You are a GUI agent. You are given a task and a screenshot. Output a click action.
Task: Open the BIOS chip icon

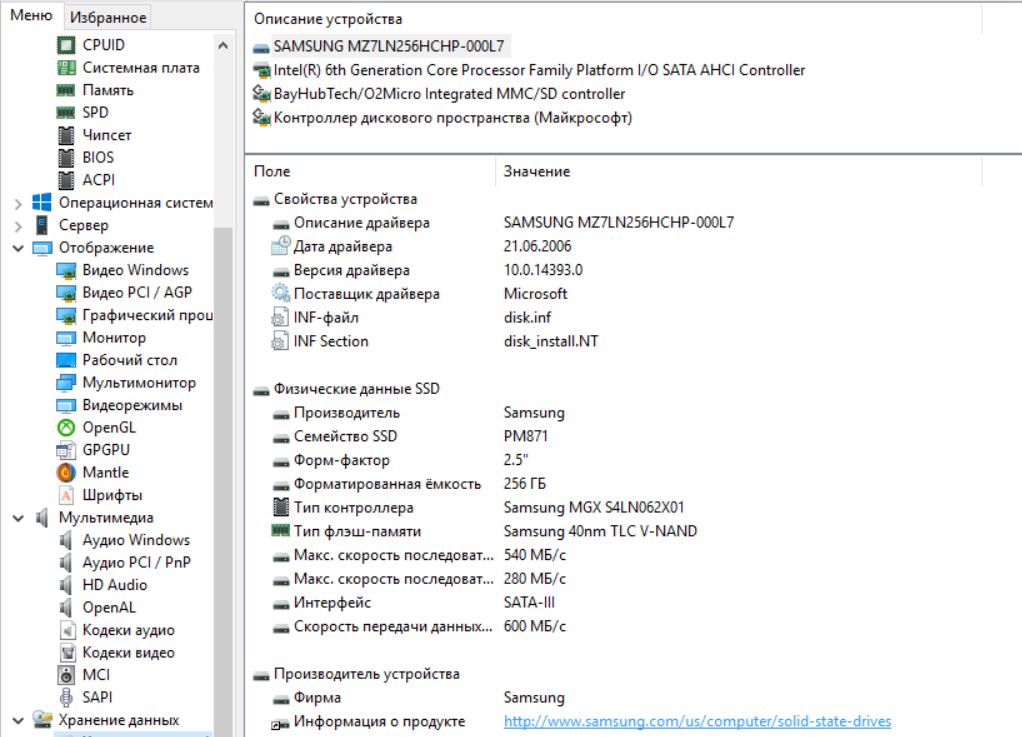pos(66,158)
